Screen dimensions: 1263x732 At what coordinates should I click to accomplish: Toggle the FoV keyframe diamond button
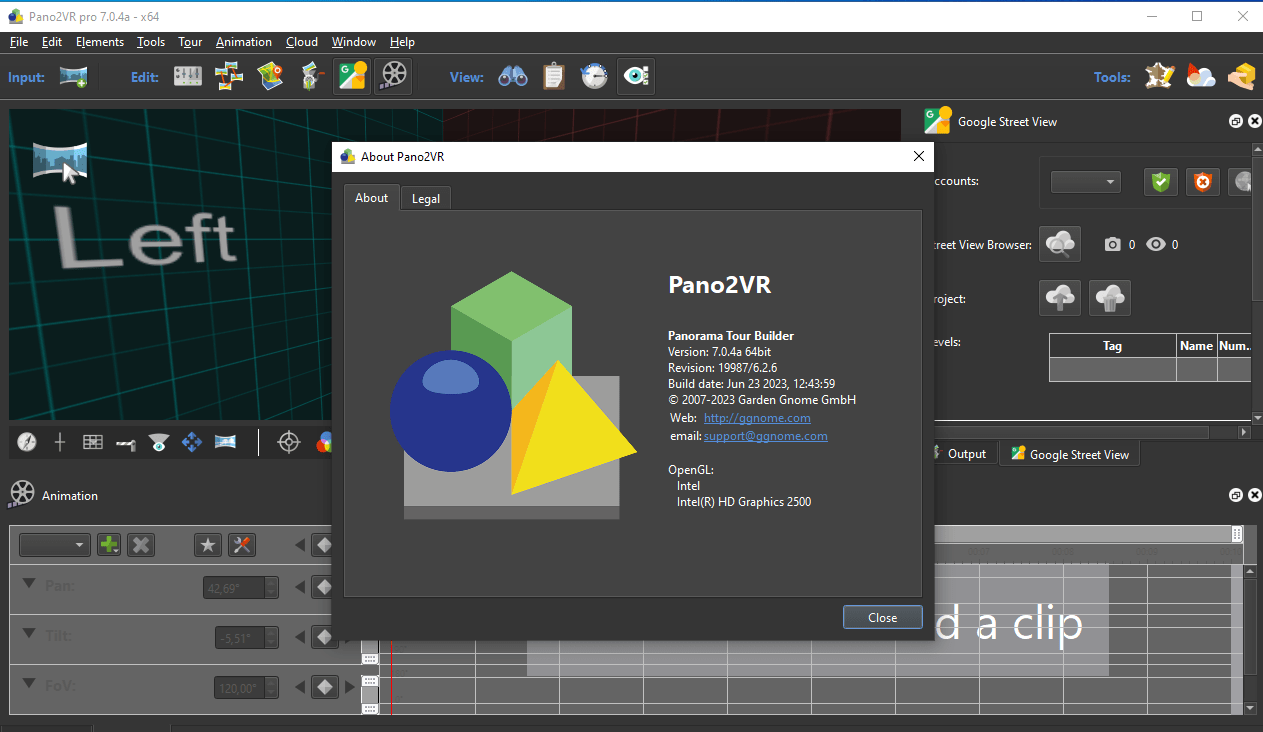click(x=324, y=687)
